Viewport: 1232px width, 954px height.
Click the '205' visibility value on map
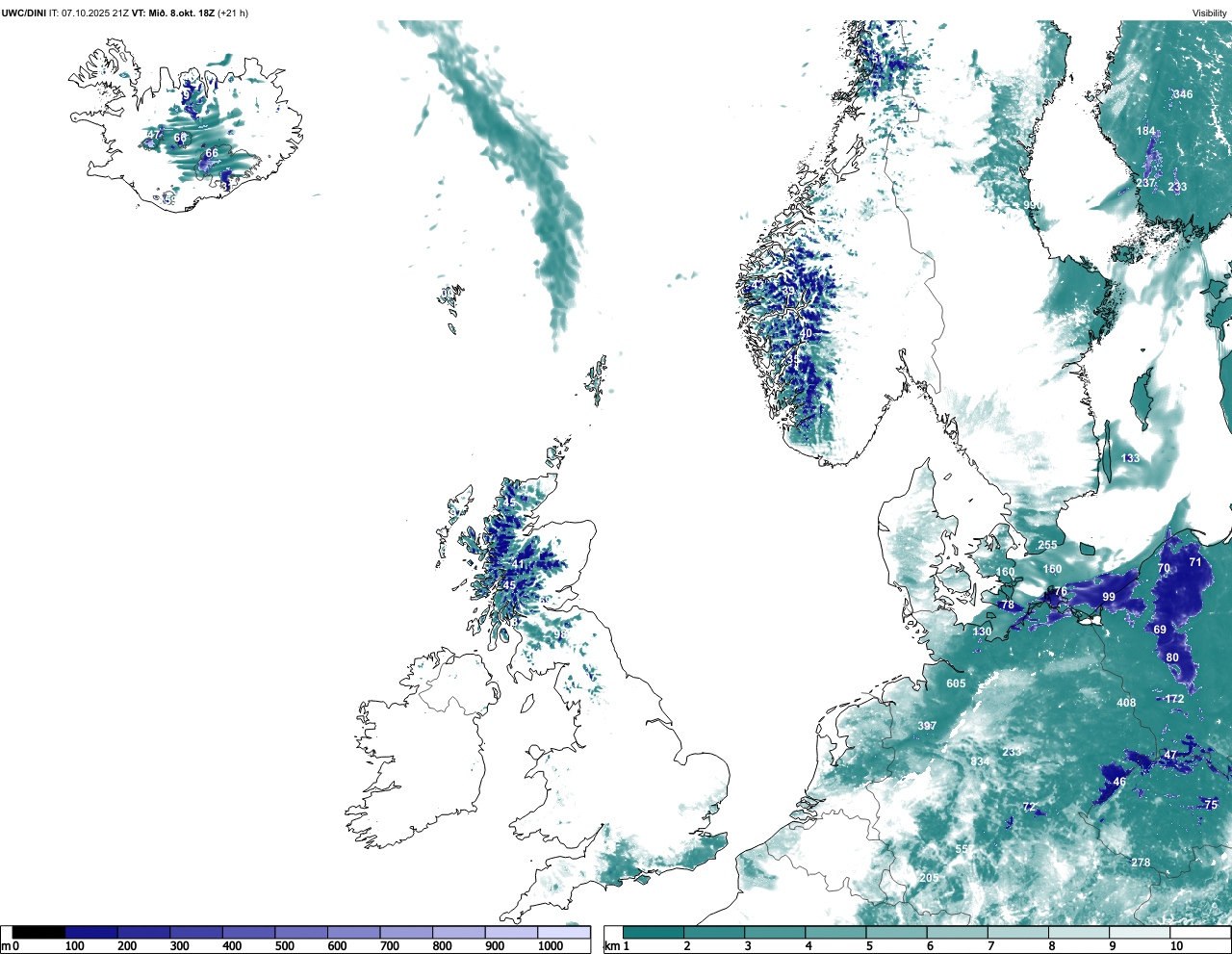(929, 878)
